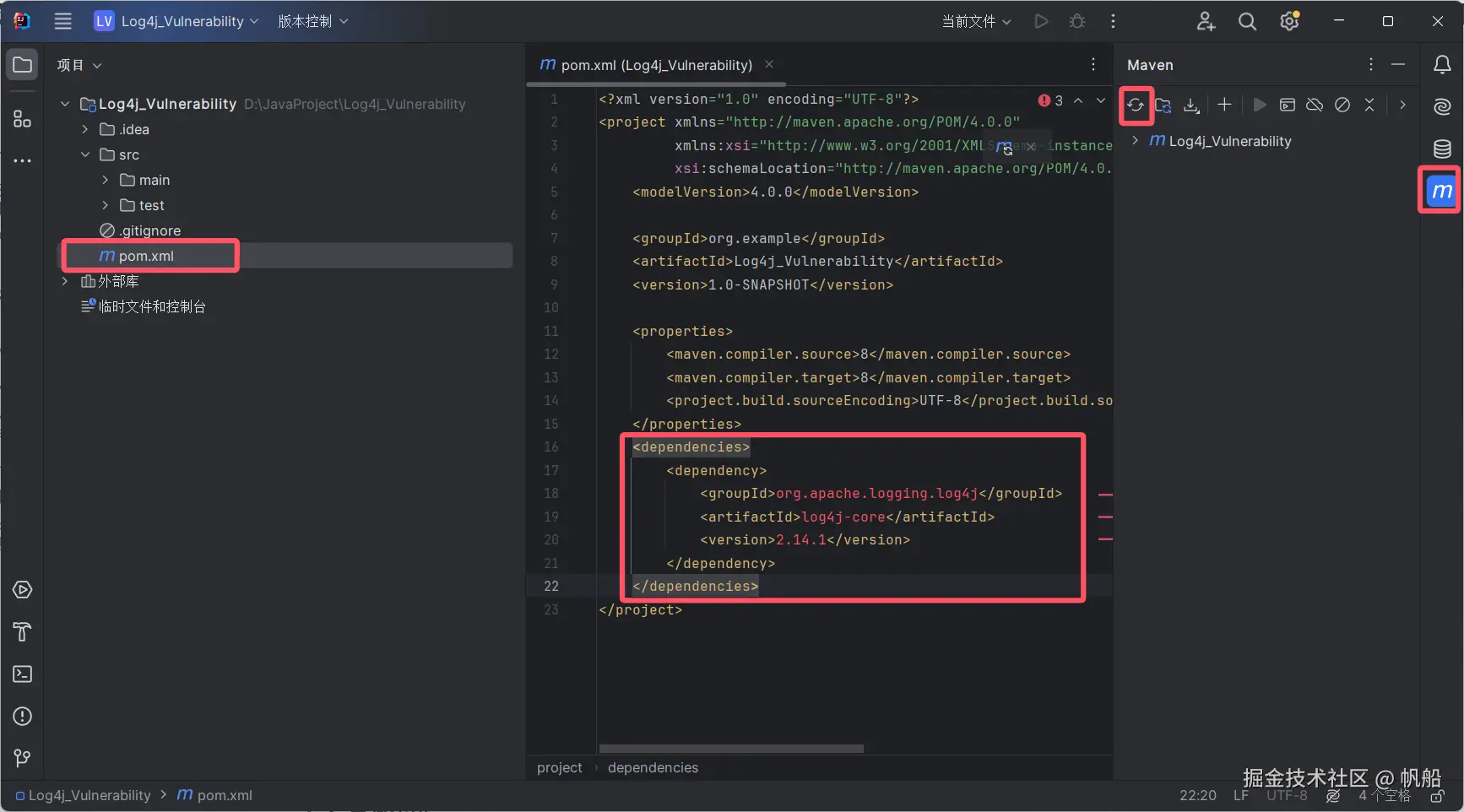The image size is (1464, 812).
Task: Expand Log4j_Vulnerability in Maven panel
Action: 1136,140
